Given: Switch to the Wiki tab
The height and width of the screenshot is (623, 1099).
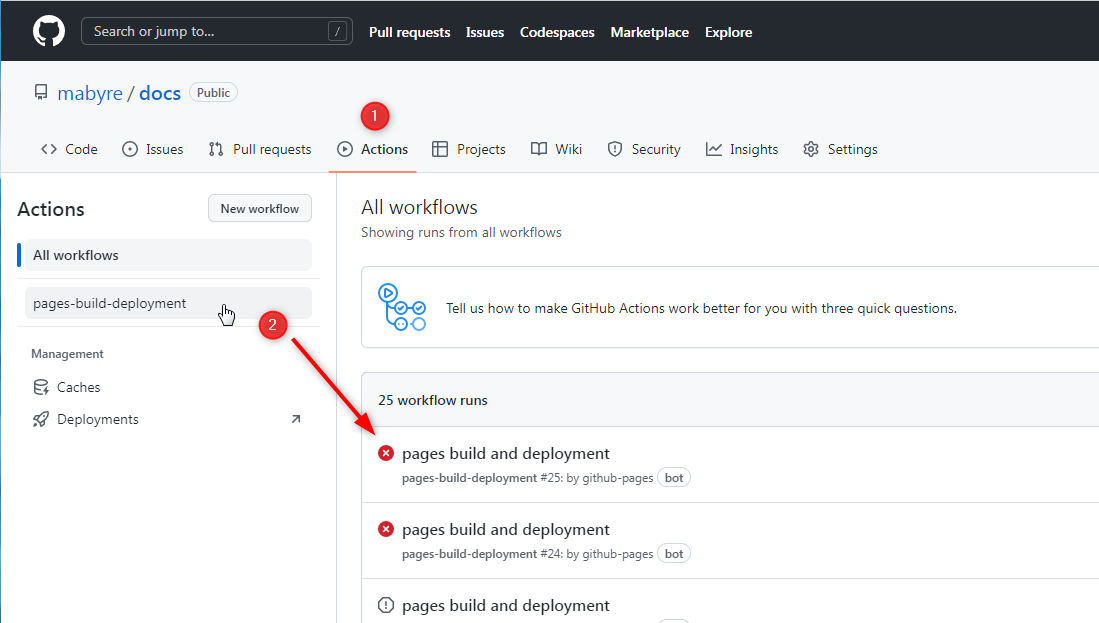Looking at the screenshot, I should 557,149.
